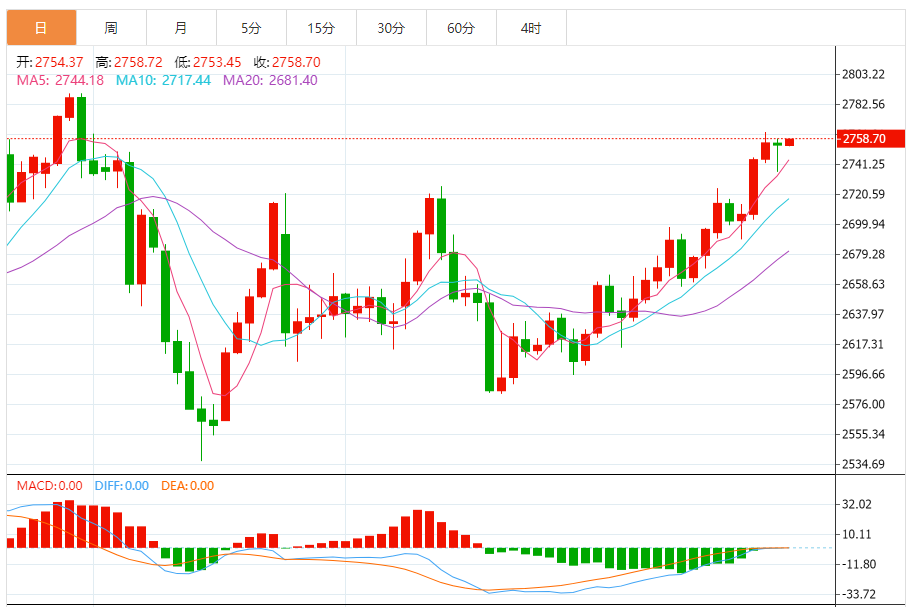Click the closing price 收 value

click(x=296, y=62)
